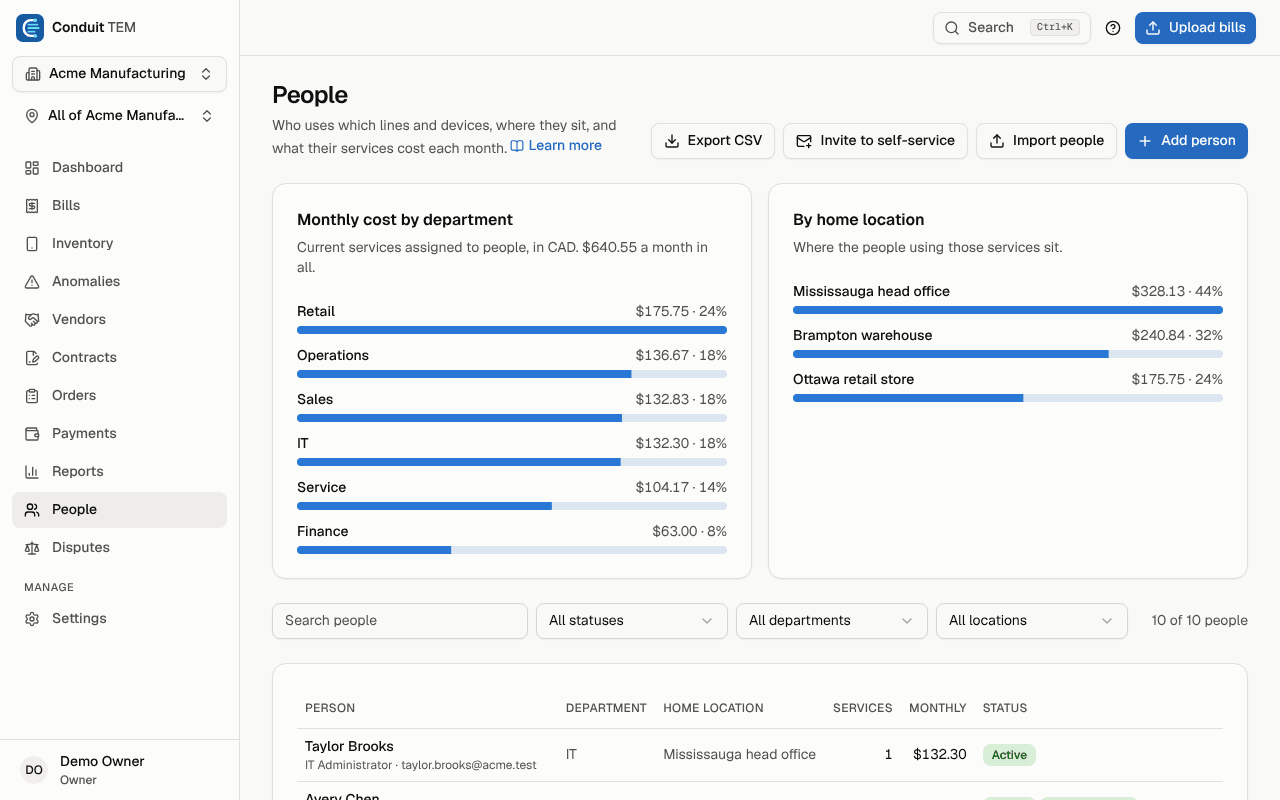Viewport: 1280px width, 800px height.
Task: Click the Inventory icon in sidebar
Action: (32, 244)
